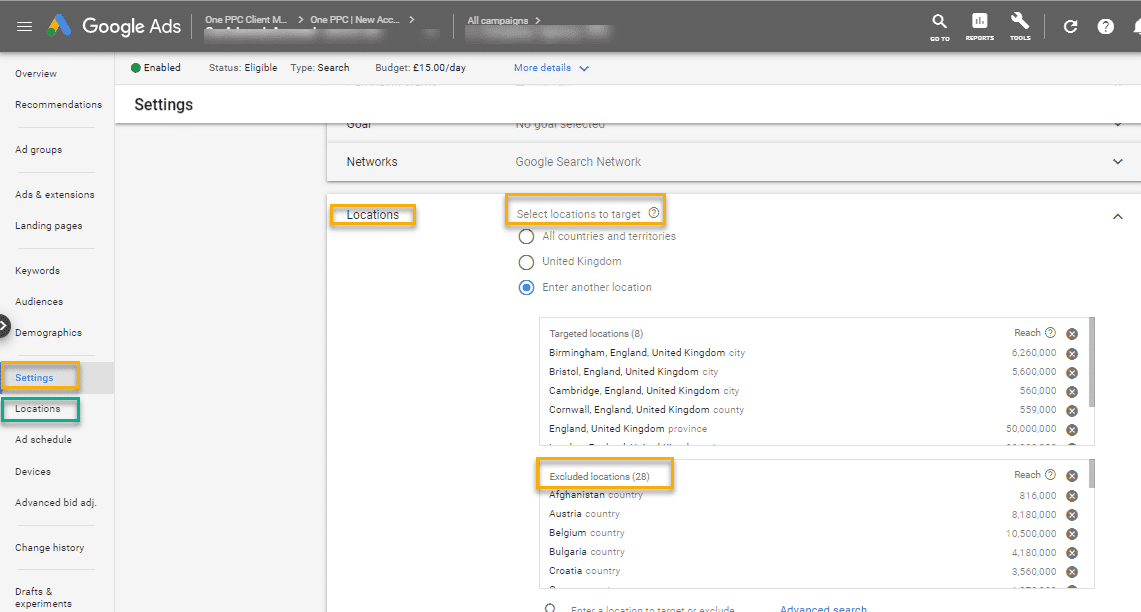Open the Tools menu icon
1141x612 pixels.
(1020, 26)
